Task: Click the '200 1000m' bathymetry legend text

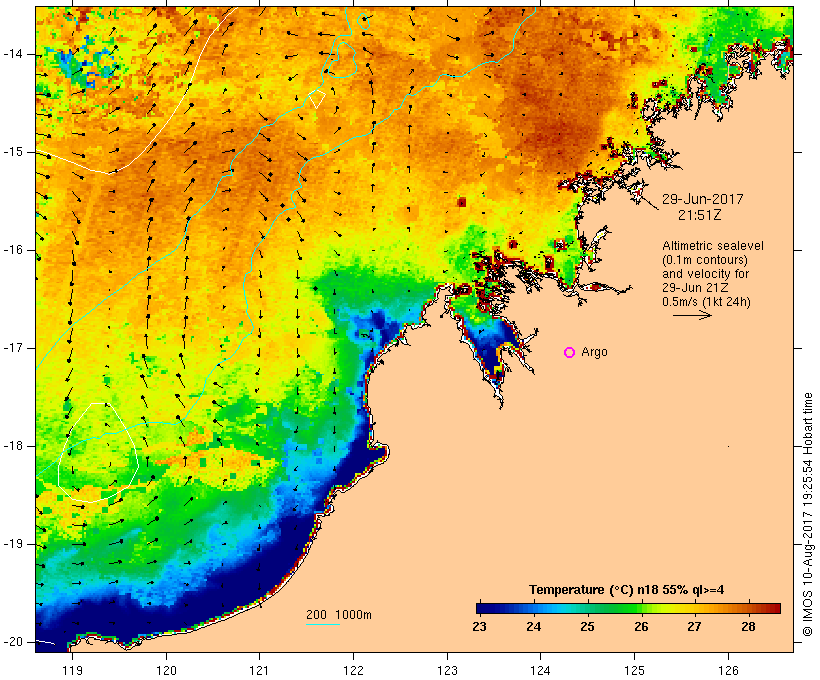Action: [339, 615]
